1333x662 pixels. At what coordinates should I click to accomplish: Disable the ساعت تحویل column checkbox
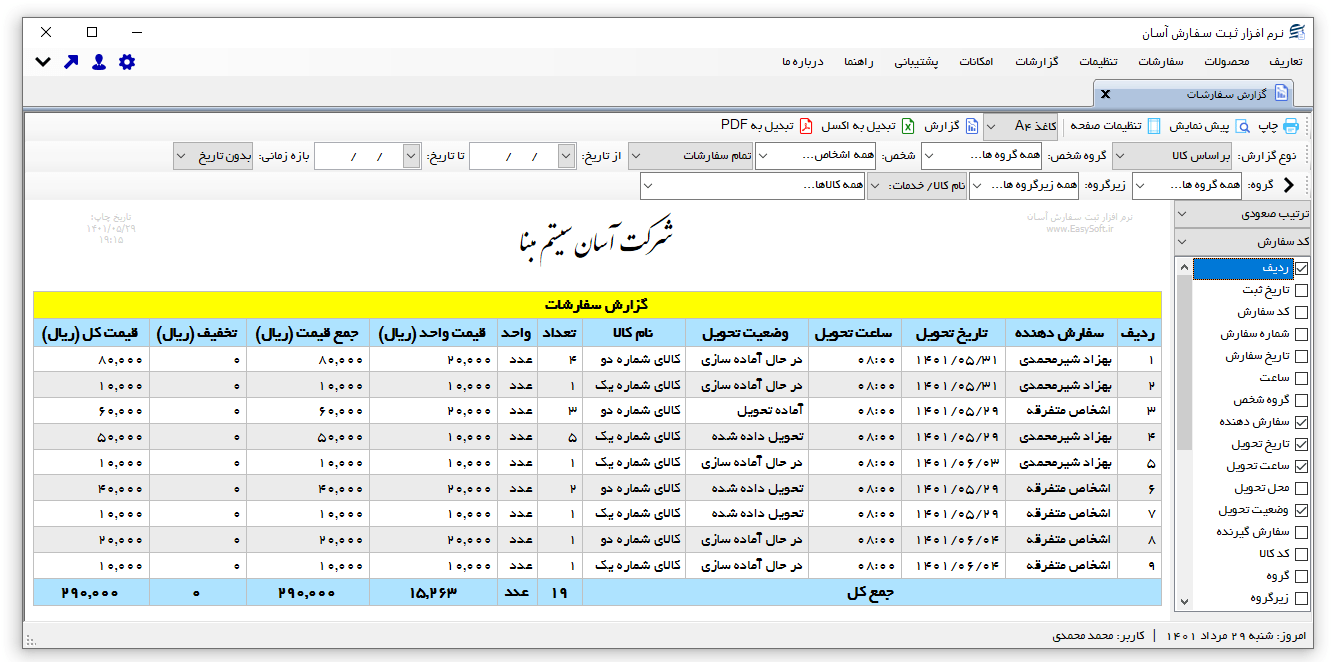click(x=1301, y=467)
